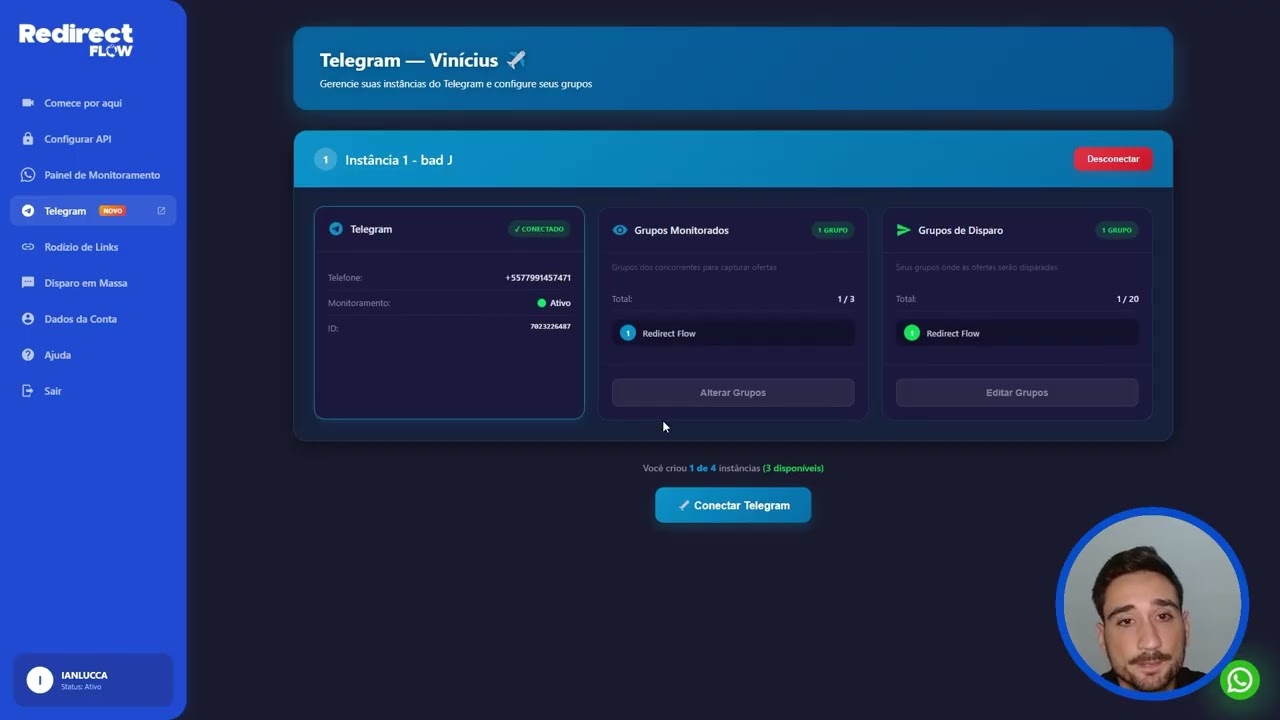Image resolution: width=1280 pixels, height=720 pixels.
Task: Click the 3 disponíveis text
Action: 793,468
